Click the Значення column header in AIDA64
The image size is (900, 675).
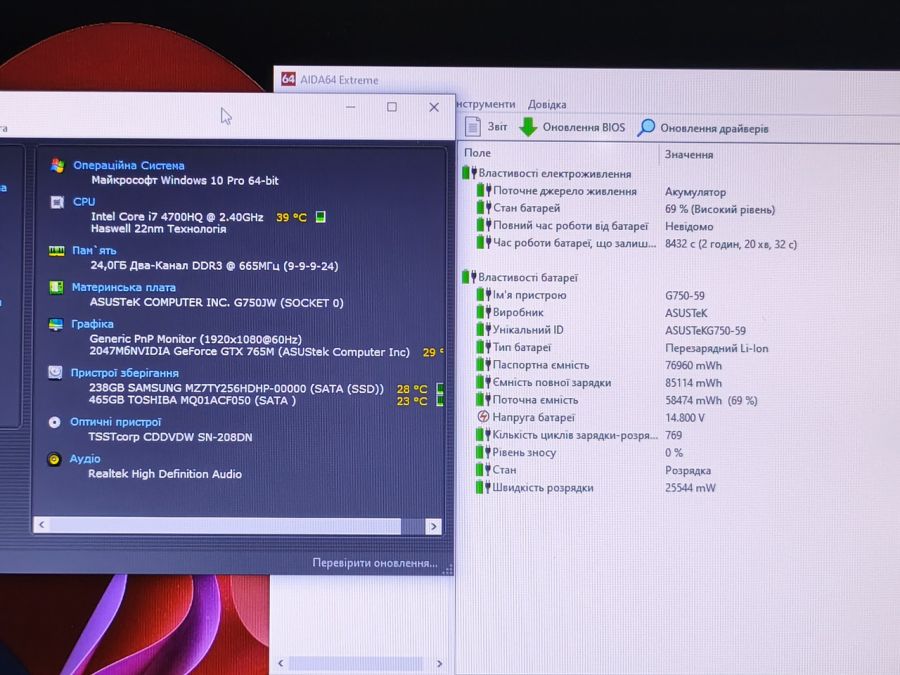coord(689,154)
